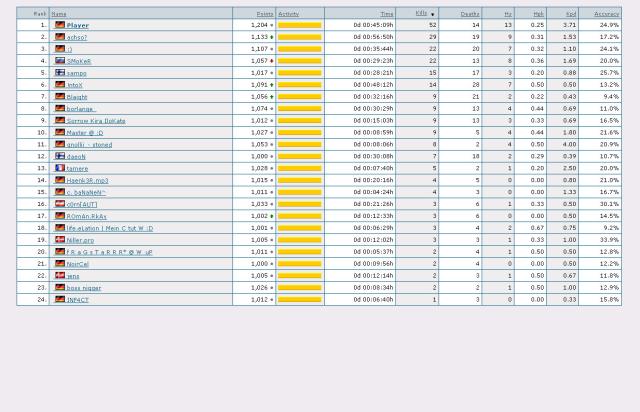Open Sorrow Kira BaKate player page
Screen dimensions: 640x412
coord(96,121)
